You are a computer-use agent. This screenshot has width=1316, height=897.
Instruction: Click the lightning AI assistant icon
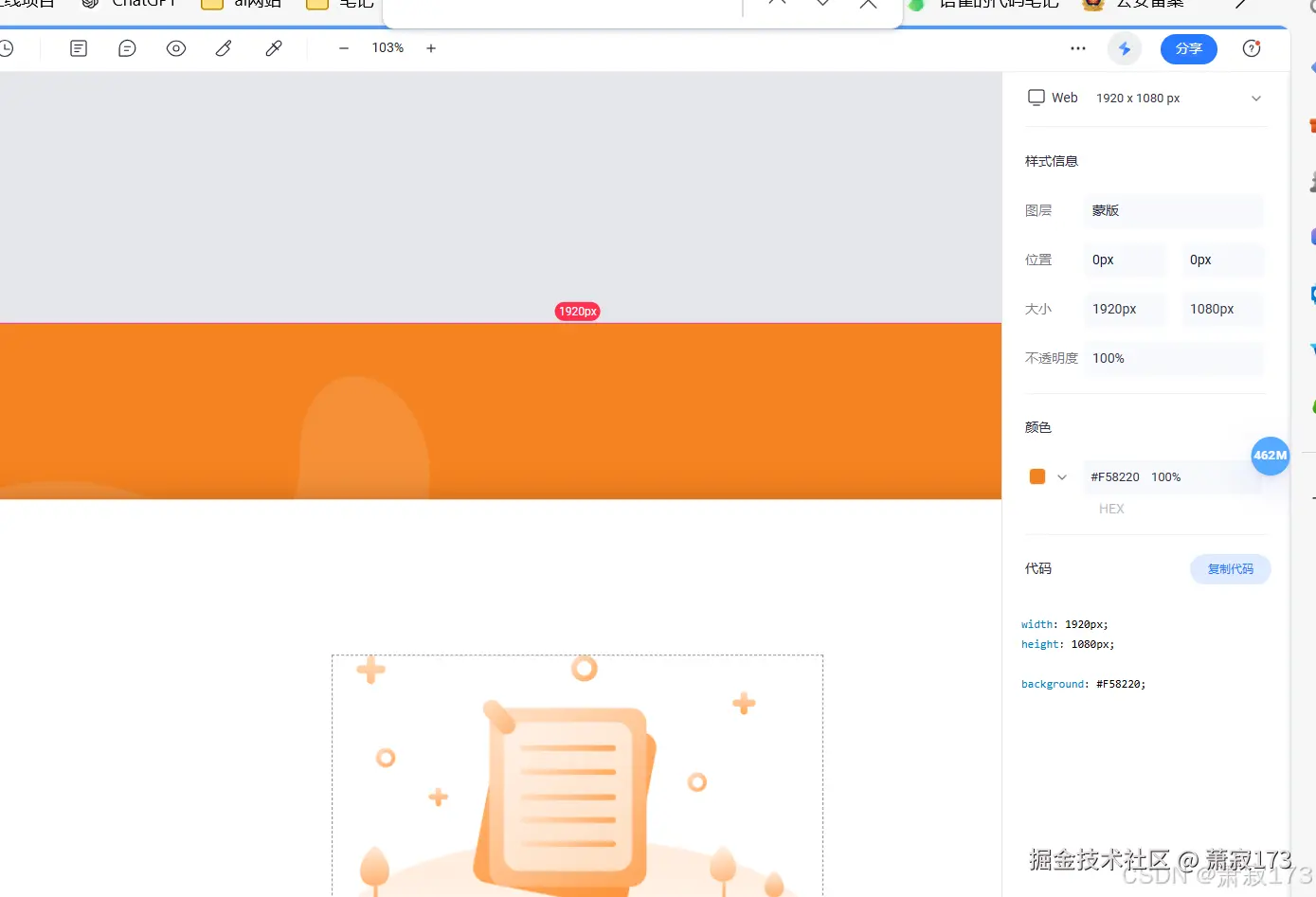tap(1124, 48)
